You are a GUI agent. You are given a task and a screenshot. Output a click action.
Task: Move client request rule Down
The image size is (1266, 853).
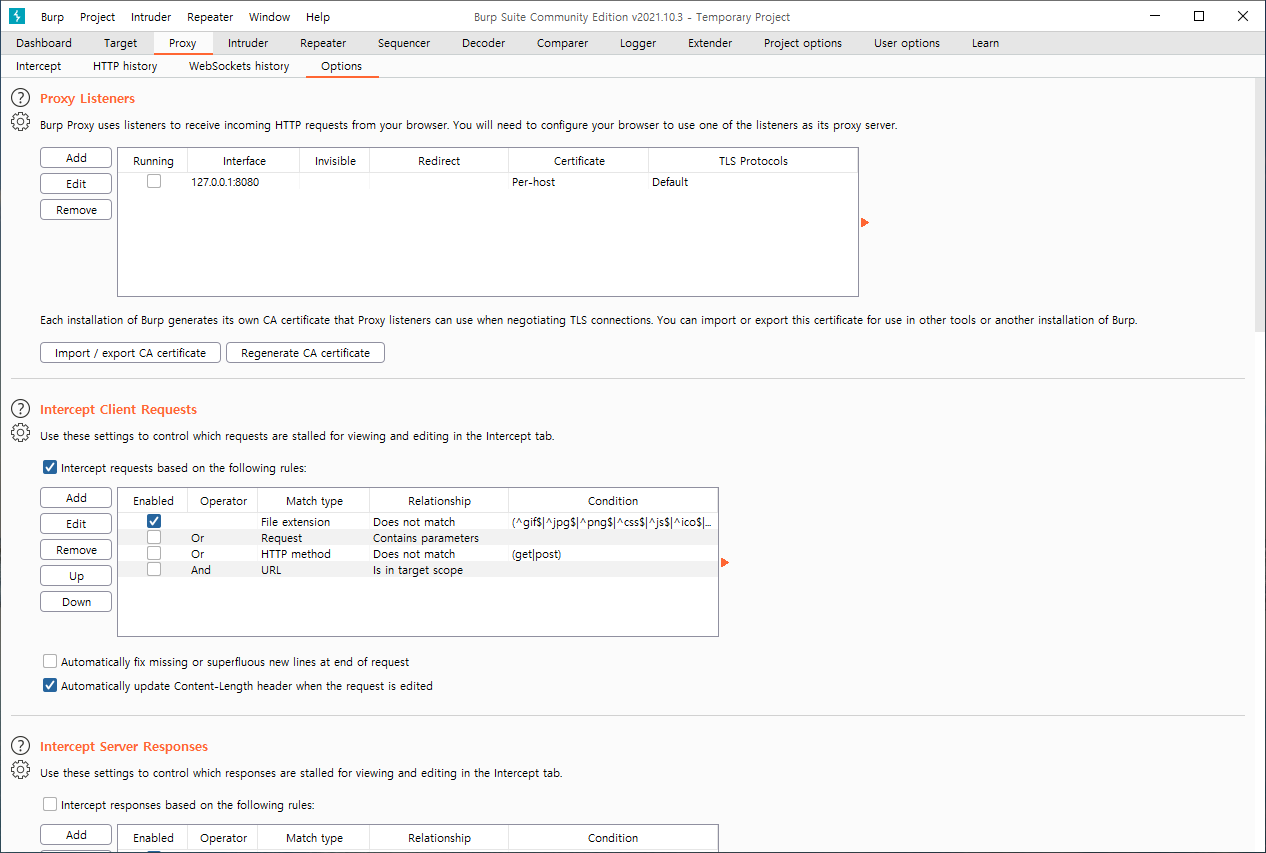pos(76,602)
